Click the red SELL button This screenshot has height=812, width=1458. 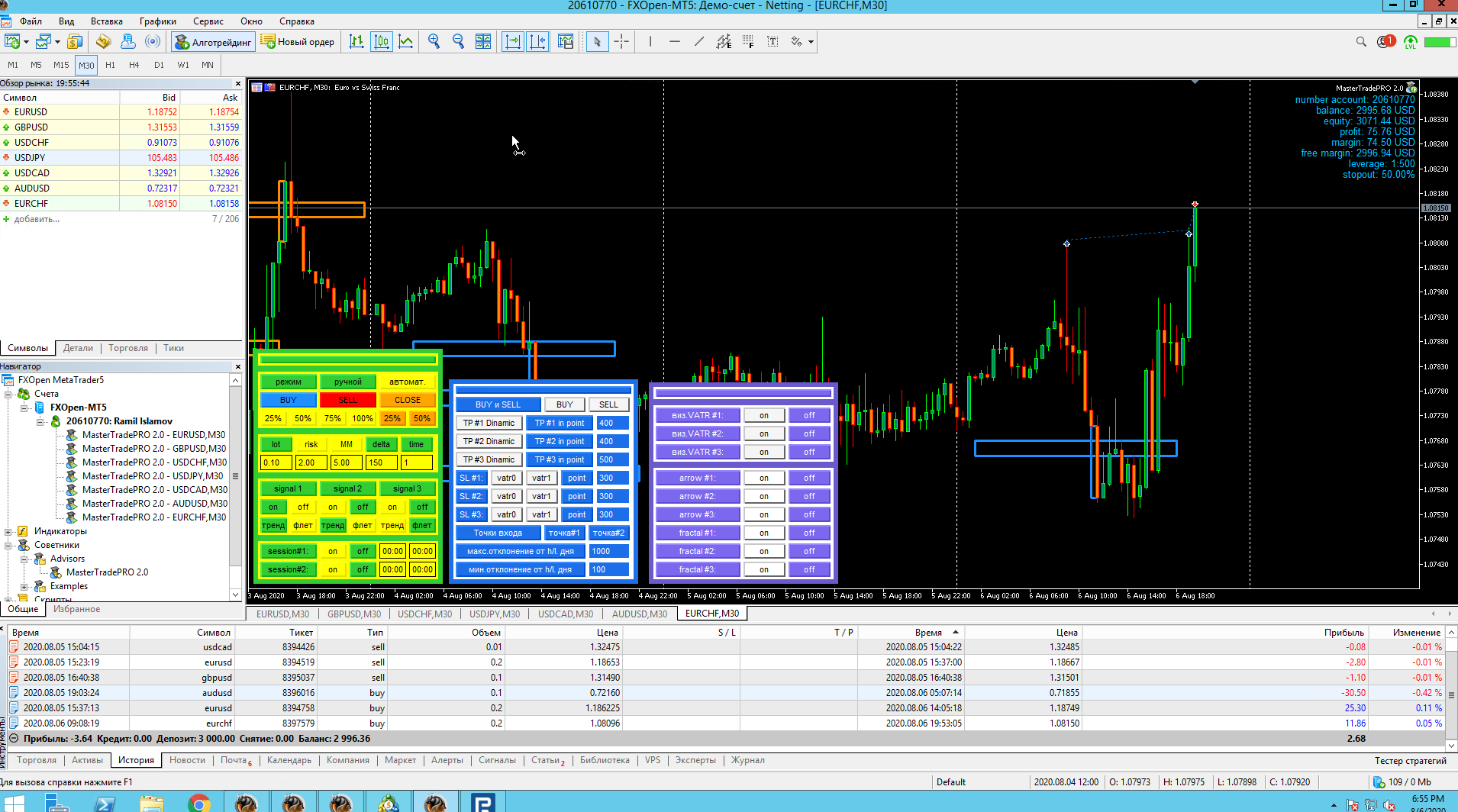[348, 400]
